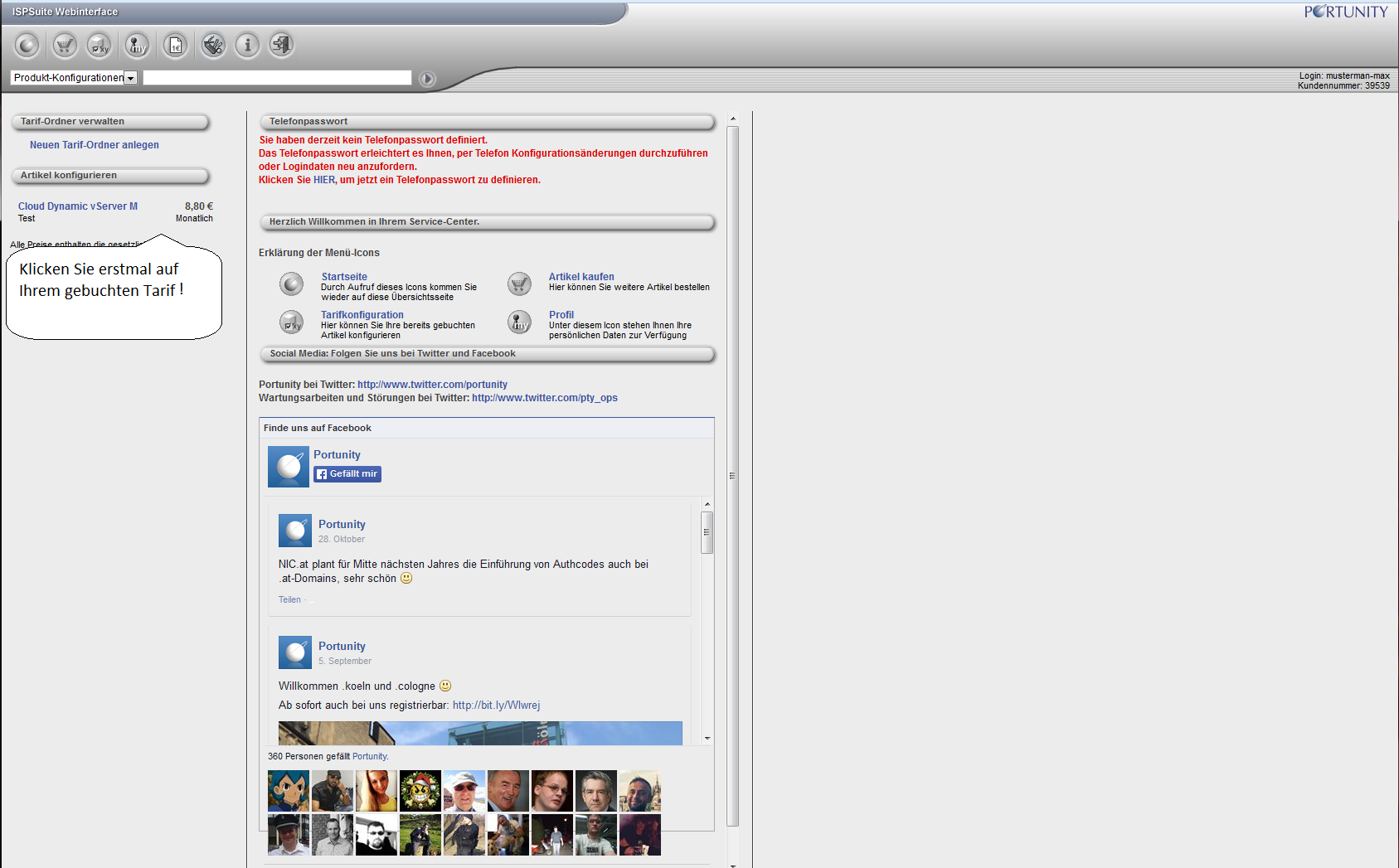Open the info icon in toolbar
This screenshot has height=868, width=1399.
247,45
